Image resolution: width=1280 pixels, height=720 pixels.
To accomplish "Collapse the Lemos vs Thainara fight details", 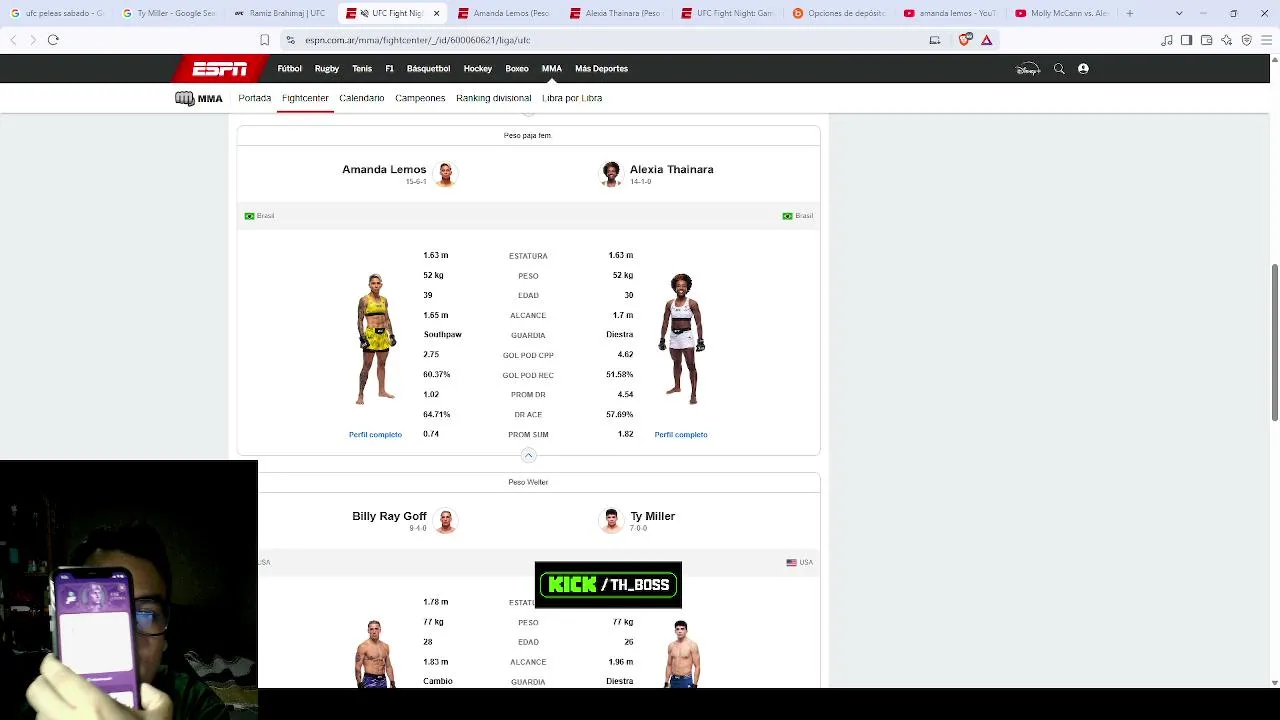I will pos(528,456).
